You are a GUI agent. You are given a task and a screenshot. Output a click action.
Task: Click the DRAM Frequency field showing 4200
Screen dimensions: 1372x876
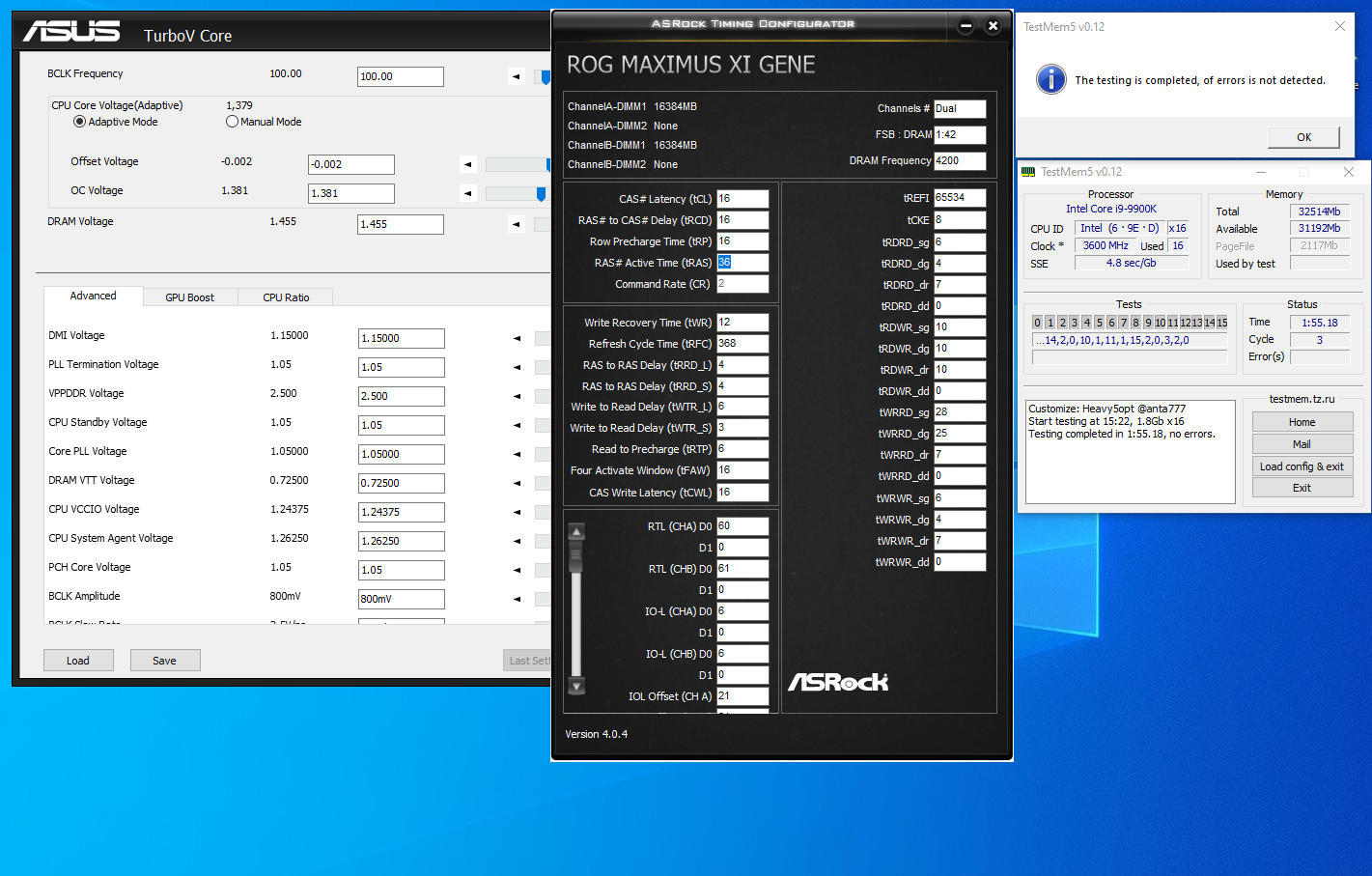pos(960,161)
